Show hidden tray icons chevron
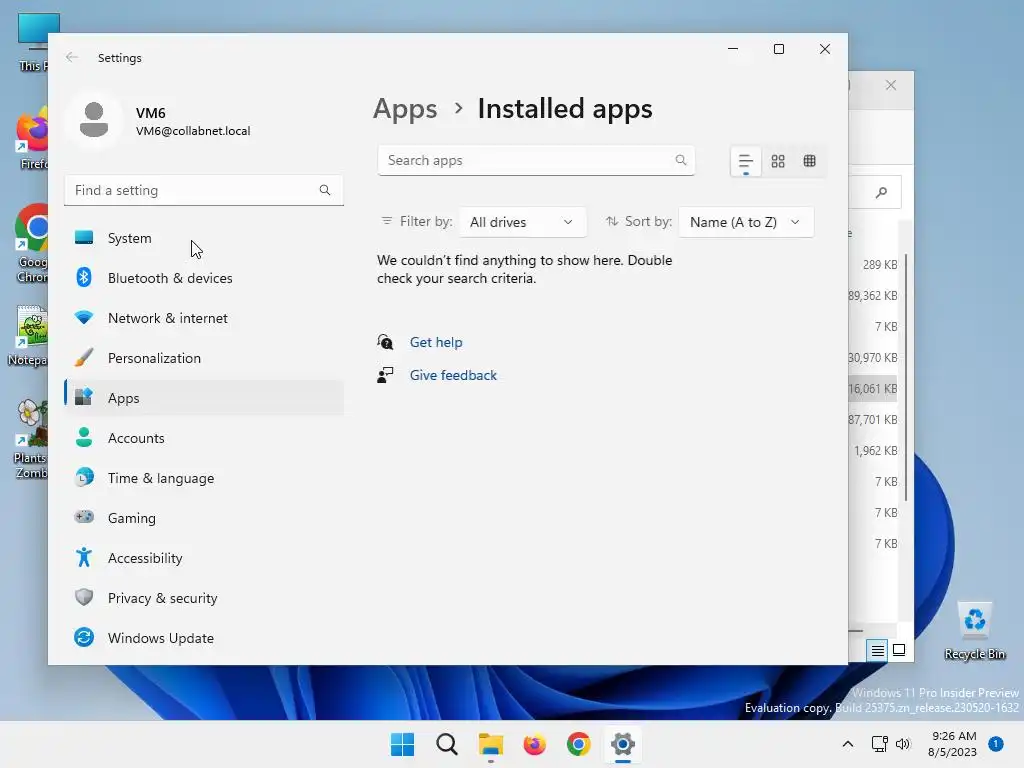The image size is (1024, 768). [848, 744]
